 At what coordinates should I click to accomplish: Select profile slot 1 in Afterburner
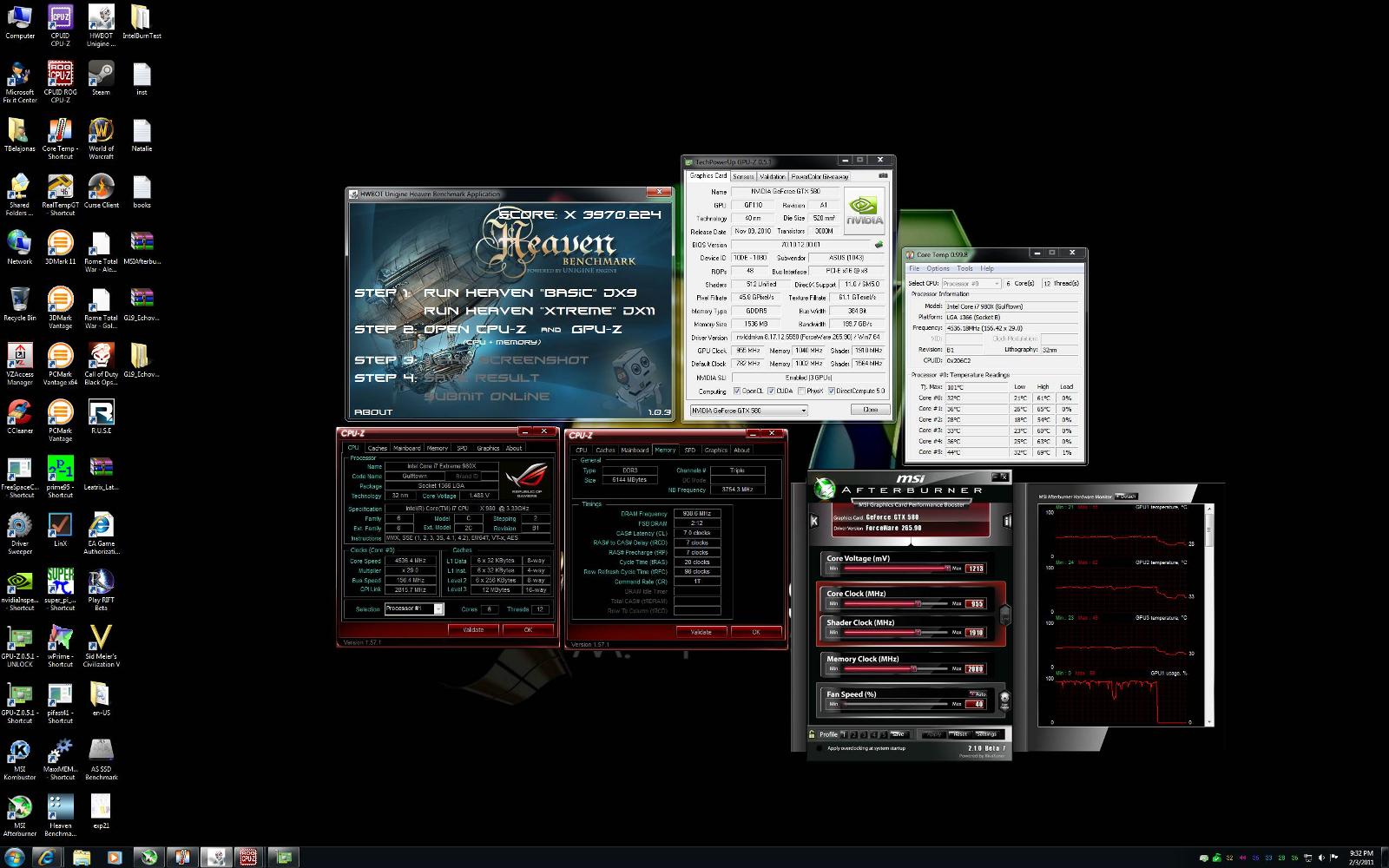(x=844, y=734)
